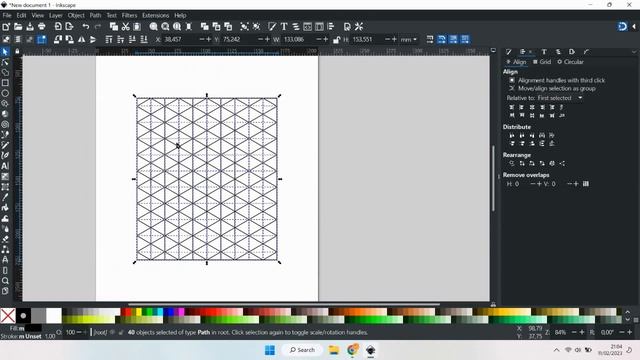This screenshot has width=640, height=360.
Task: Select the Gradient tool
Action: pyautogui.click(x=5, y=176)
